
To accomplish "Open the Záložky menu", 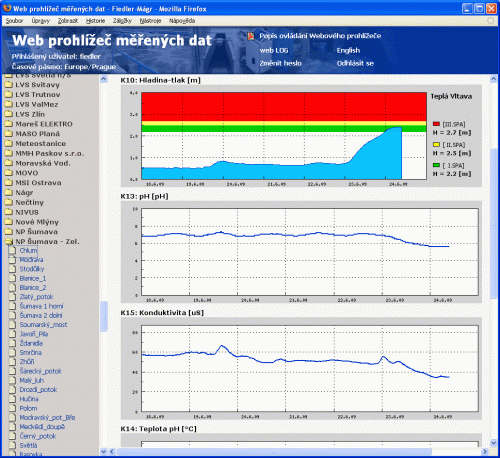I will point(122,21).
